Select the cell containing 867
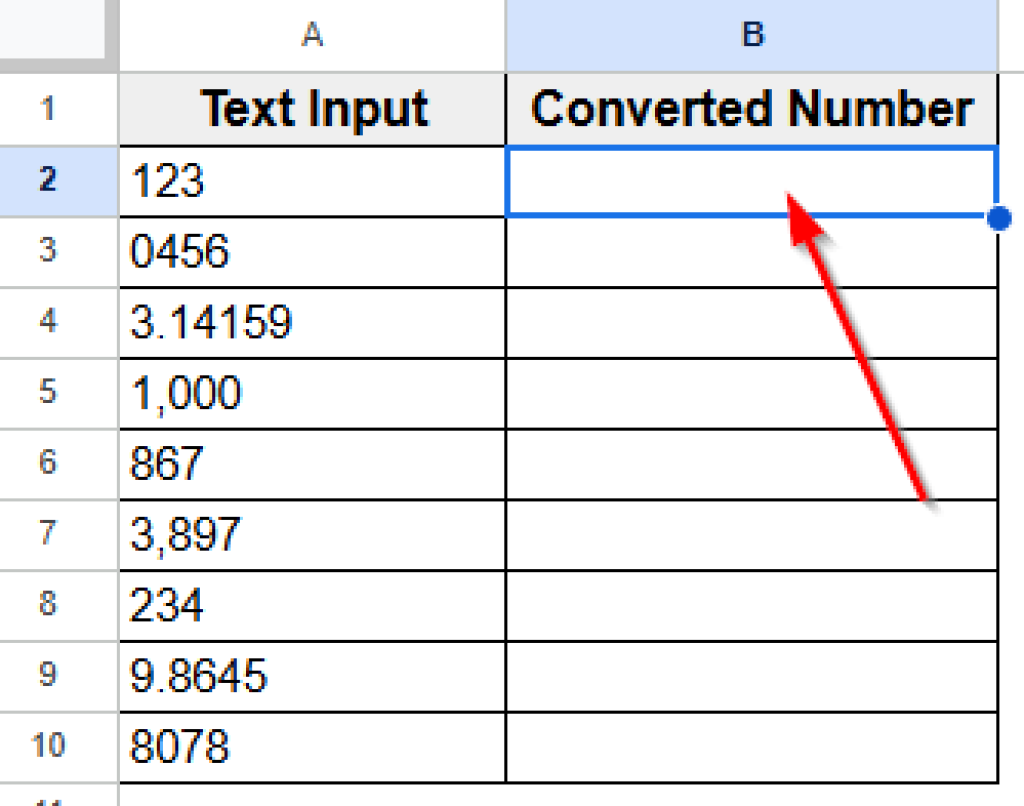1024x806 pixels. (310, 463)
